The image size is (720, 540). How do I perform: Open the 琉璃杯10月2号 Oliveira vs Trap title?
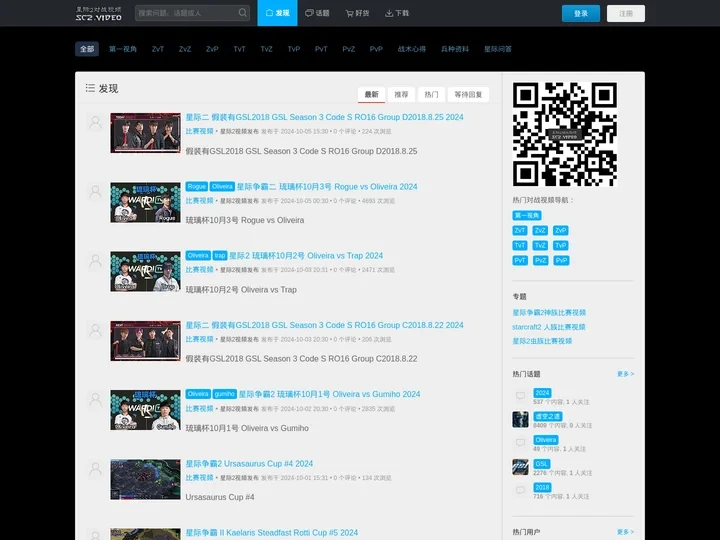pos(306,256)
